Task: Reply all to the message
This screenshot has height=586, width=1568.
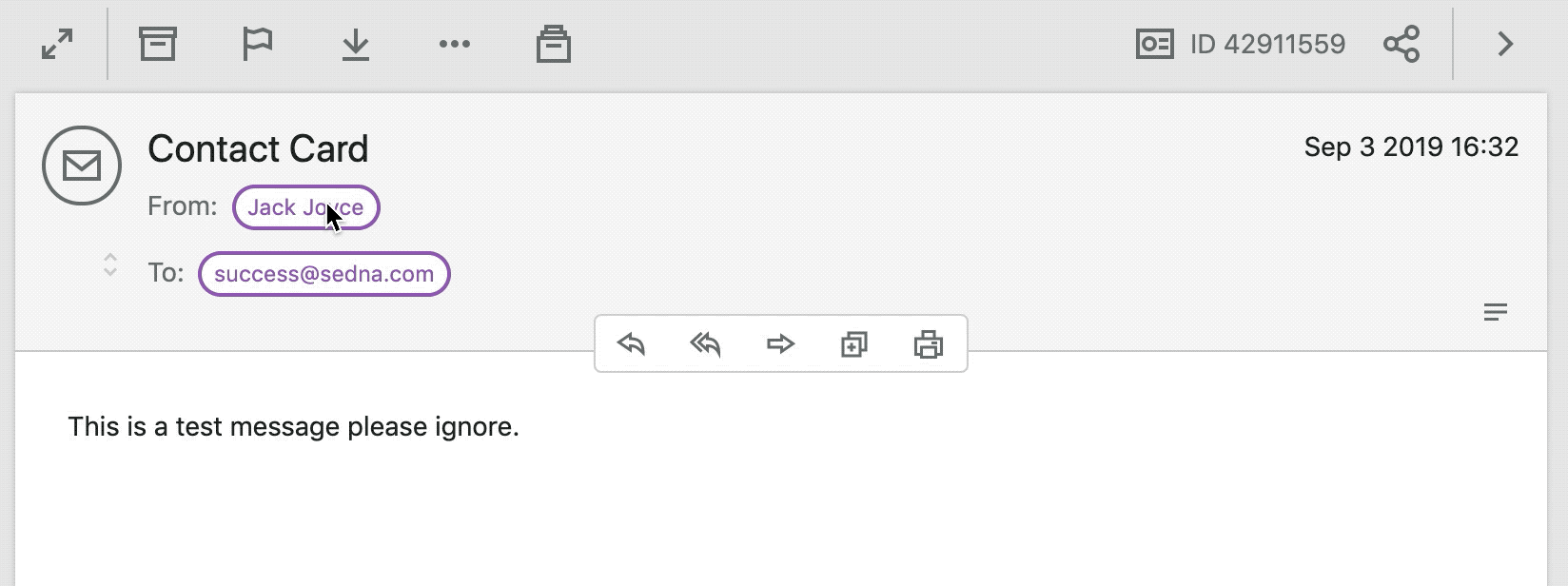Action: (705, 343)
